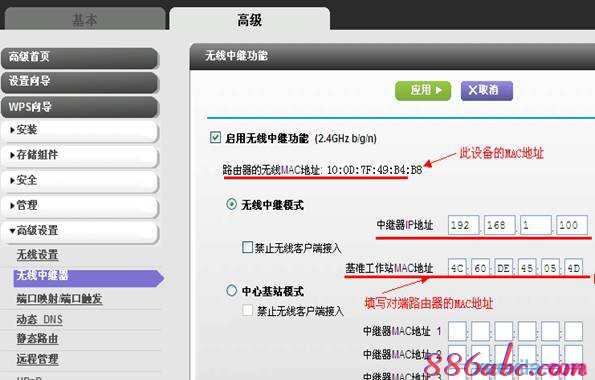Click base station MAC field DE
The image size is (595, 380).
point(504,268)
